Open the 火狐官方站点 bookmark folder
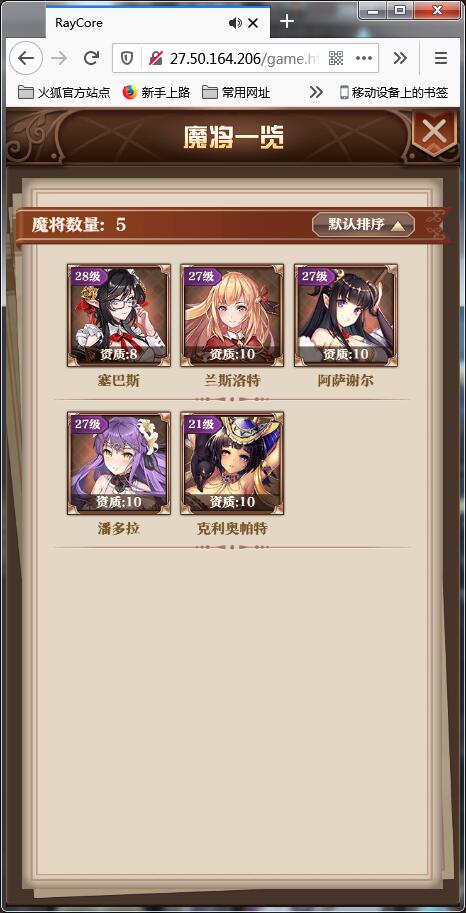The image size is (466, 913). [64, 92]
